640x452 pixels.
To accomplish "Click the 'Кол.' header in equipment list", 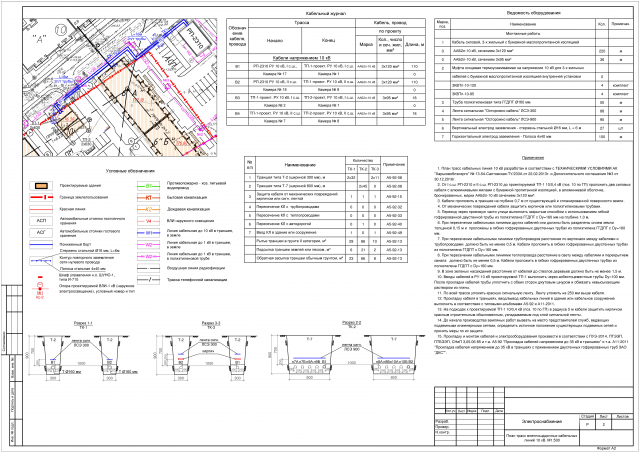I will pos(601,24).
